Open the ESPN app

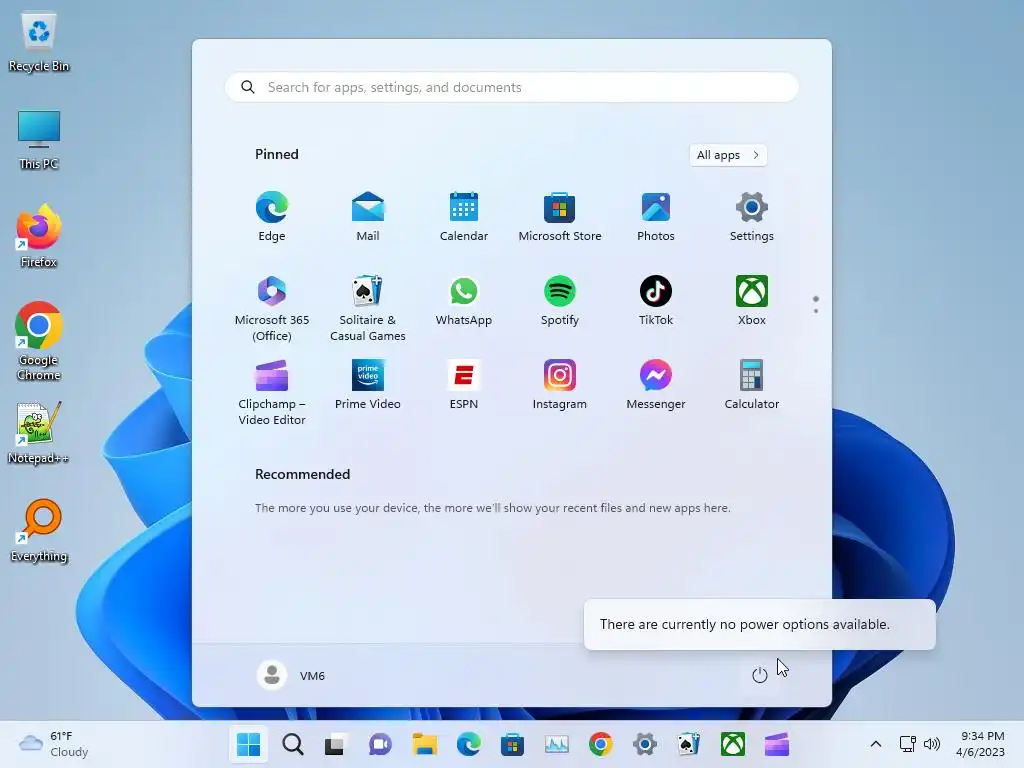[464, 385]
